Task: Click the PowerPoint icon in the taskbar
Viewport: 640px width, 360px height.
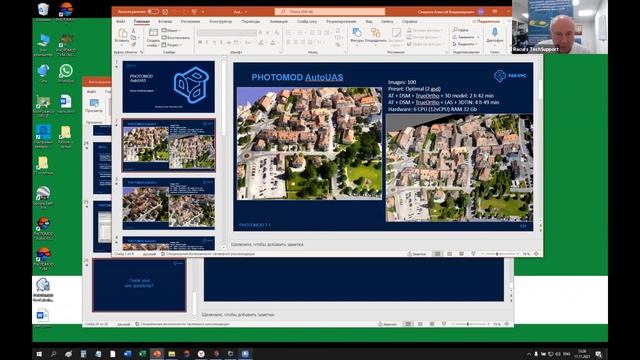Action: pyautogui.click(x=157, y=354)
